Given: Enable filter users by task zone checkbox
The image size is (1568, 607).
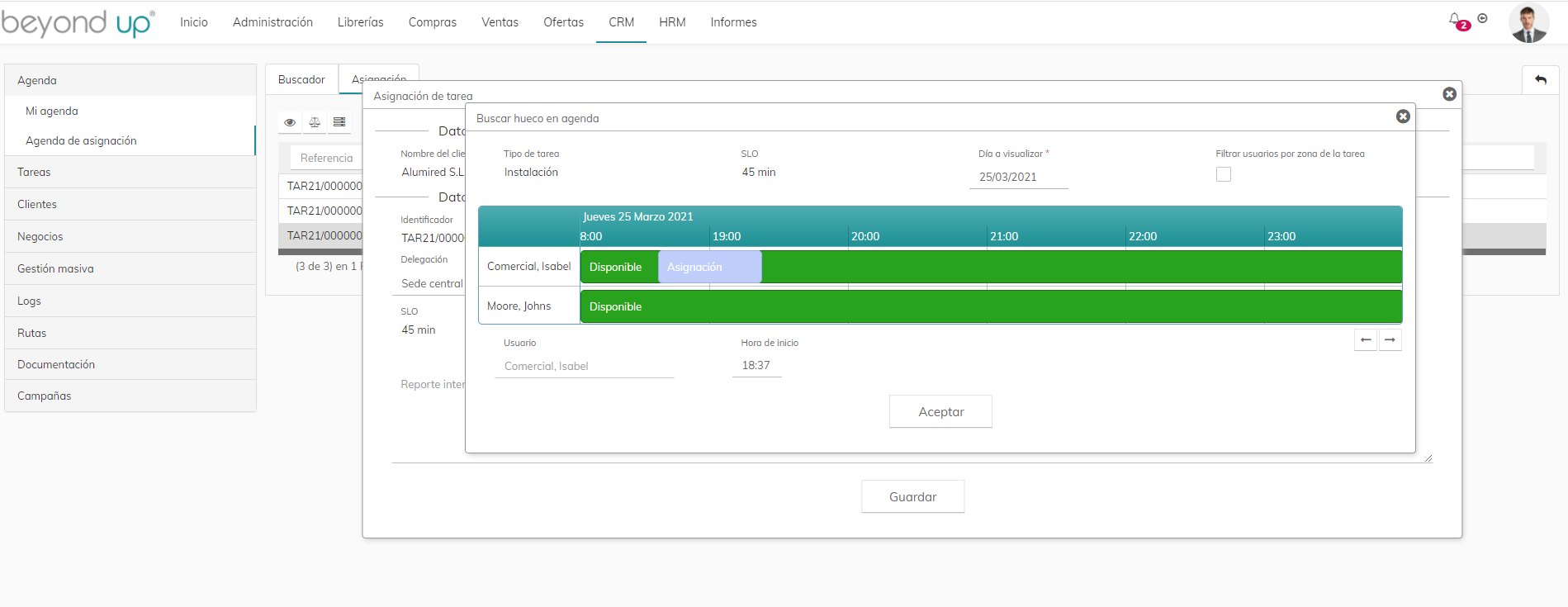Looking at the screenshot, I should click(x=1224, y=174).
